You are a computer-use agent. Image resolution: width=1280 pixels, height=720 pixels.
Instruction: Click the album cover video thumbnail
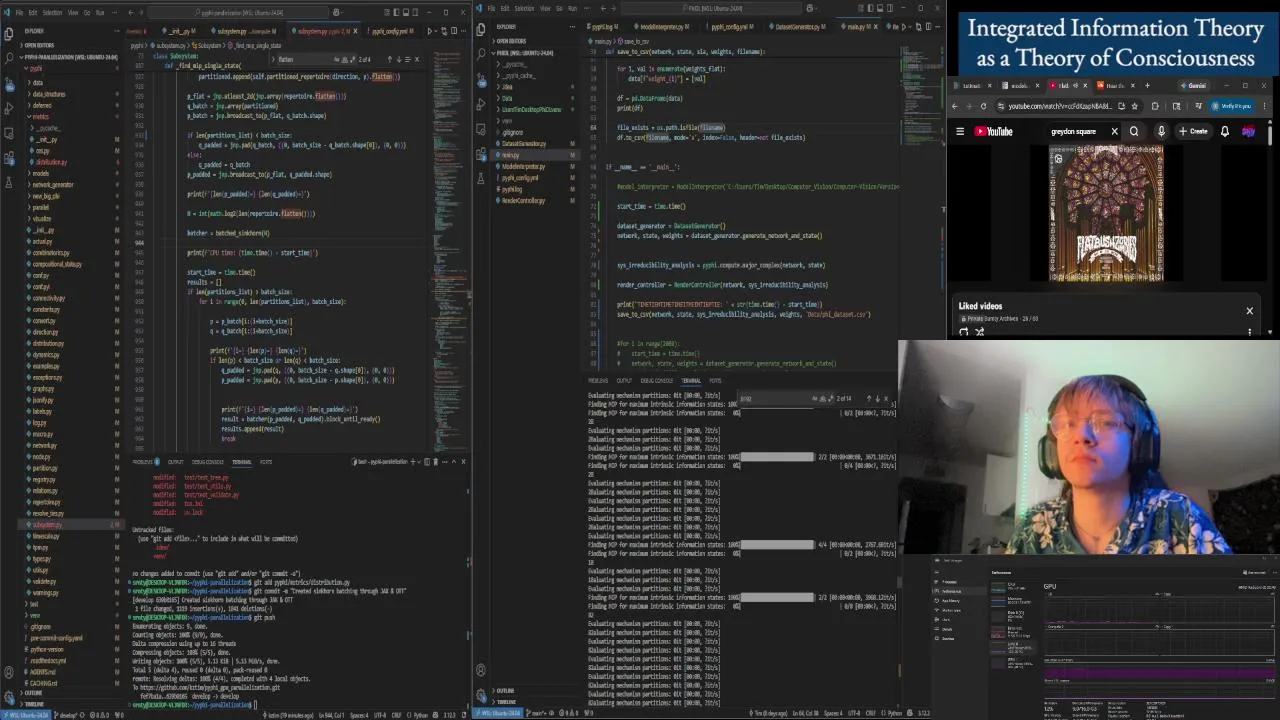[x=1106, y=214]
